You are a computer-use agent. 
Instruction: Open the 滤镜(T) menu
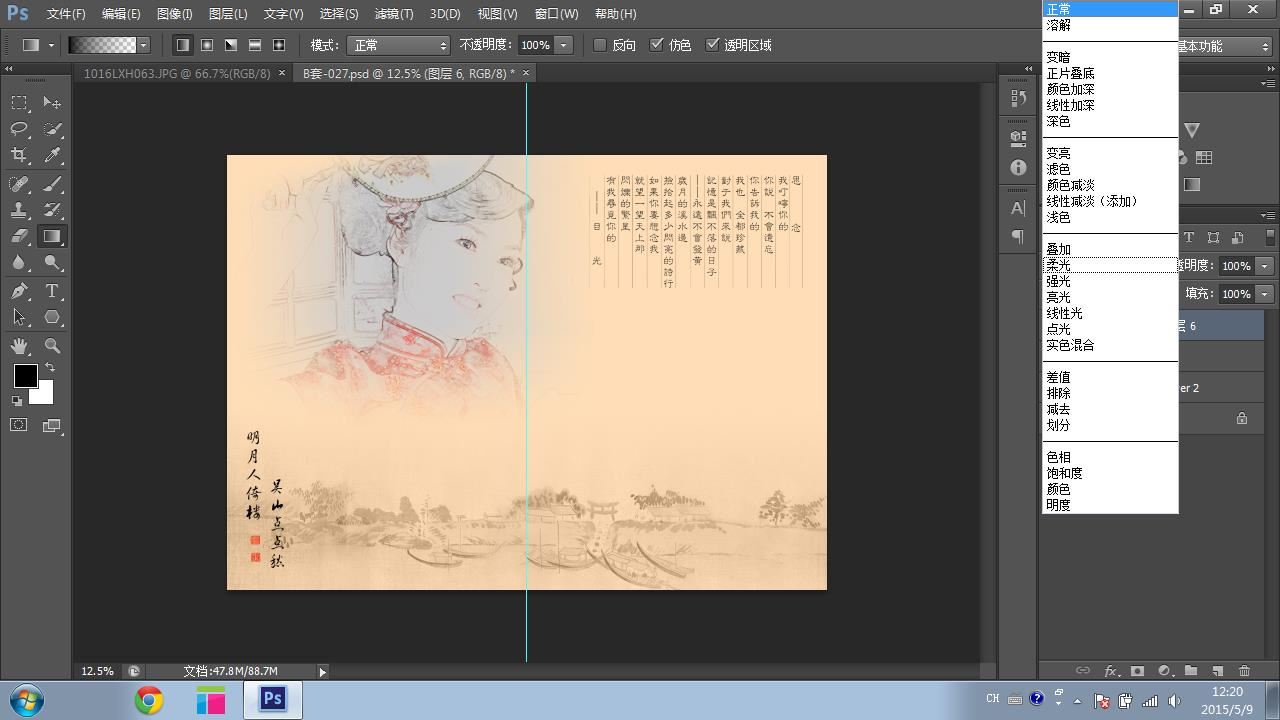point(393,14)
